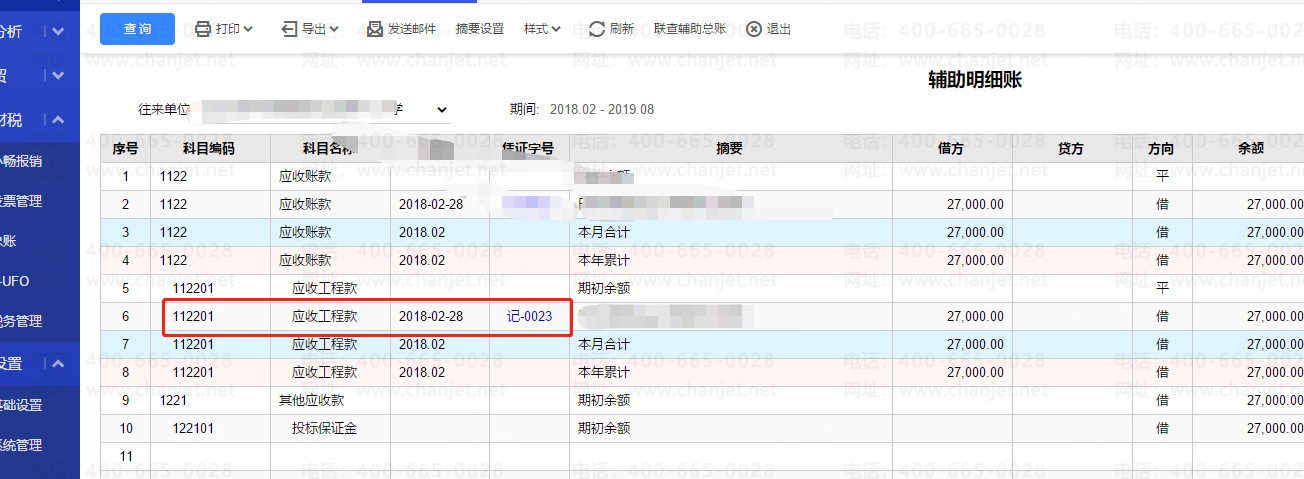Click 退出 label
The height and width of the screenshot is (479, 1304).
click(779, 29)
